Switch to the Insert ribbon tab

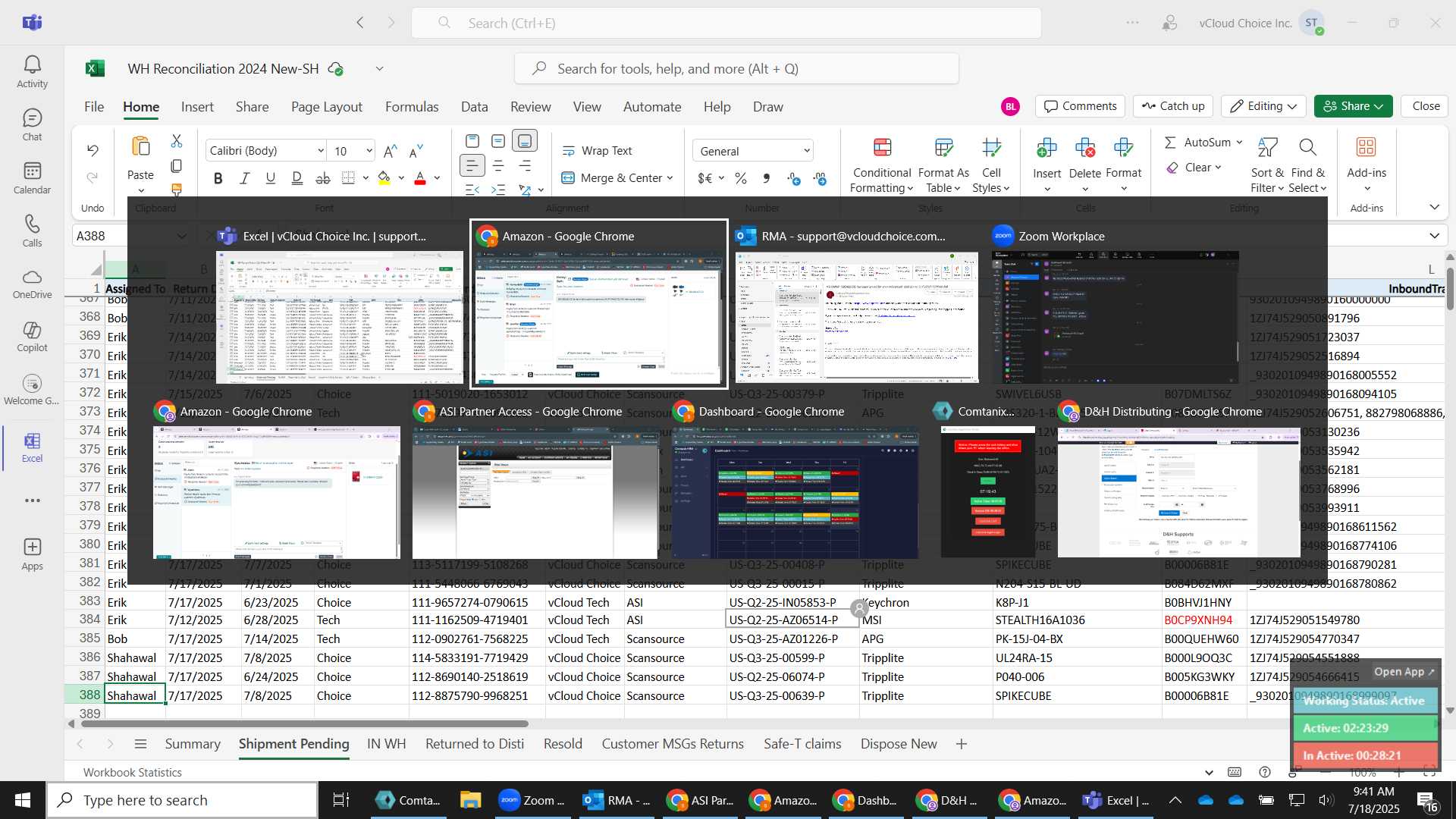point(197,107)
